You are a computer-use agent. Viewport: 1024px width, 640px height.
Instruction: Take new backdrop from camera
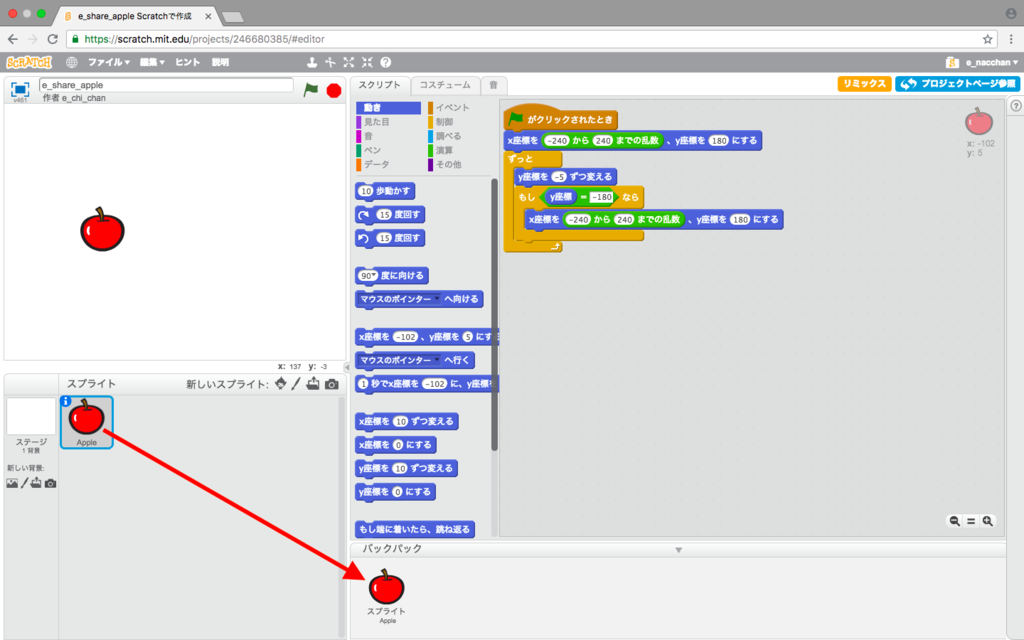tap(50, 484)
